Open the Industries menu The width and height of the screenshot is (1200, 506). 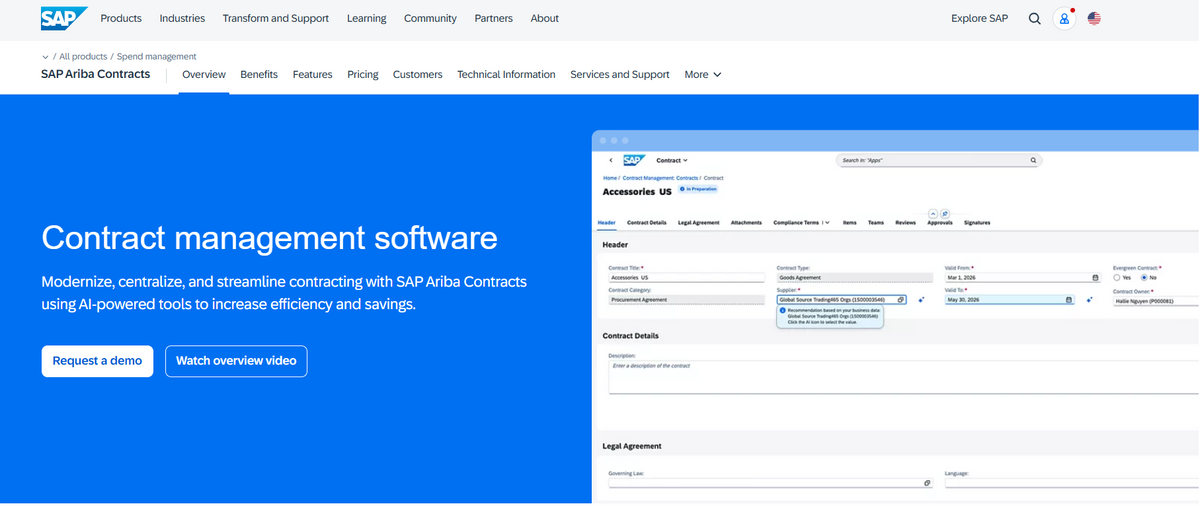click(x=182, y=18)
